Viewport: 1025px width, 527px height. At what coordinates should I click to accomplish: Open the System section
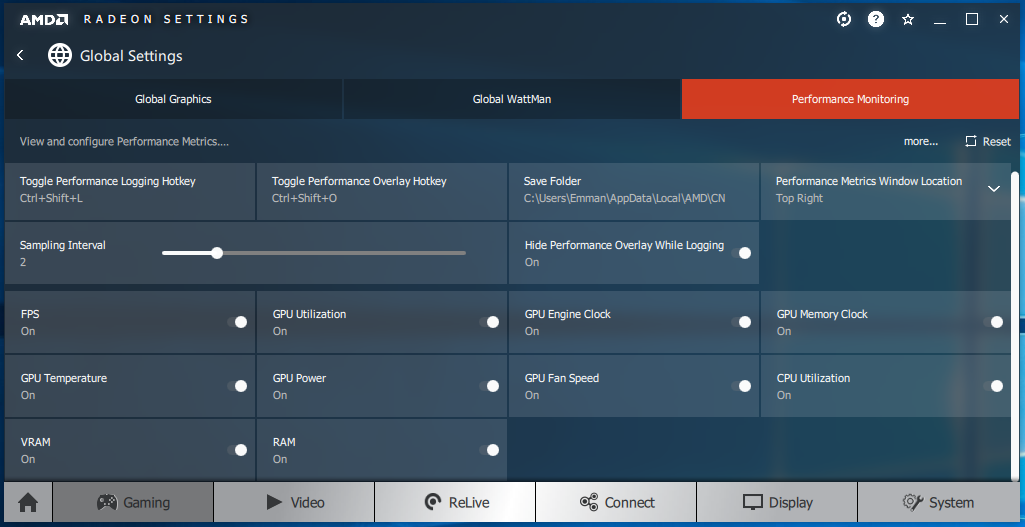[x=938, y=502]
